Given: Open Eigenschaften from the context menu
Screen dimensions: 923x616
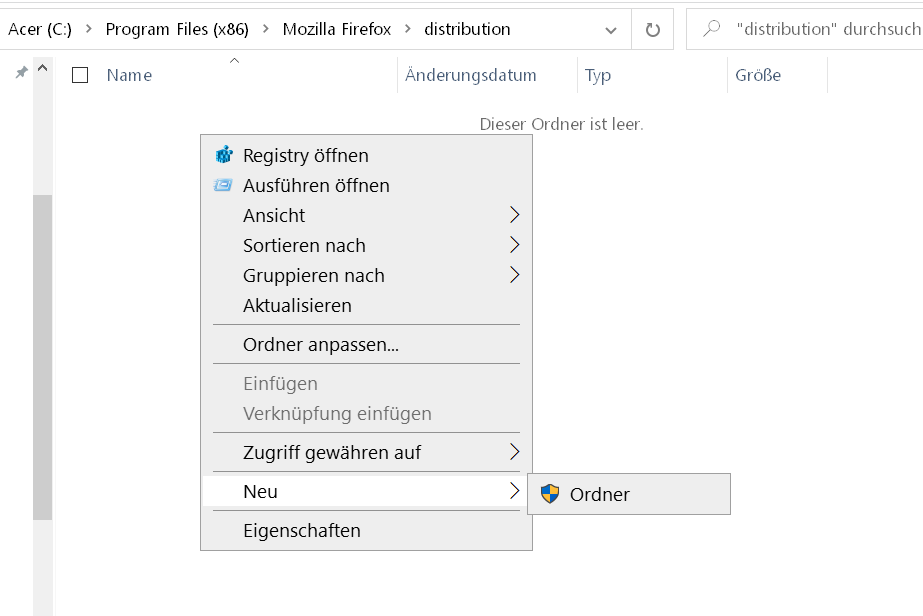Looking at the screenshot, I should pos(301,530).
